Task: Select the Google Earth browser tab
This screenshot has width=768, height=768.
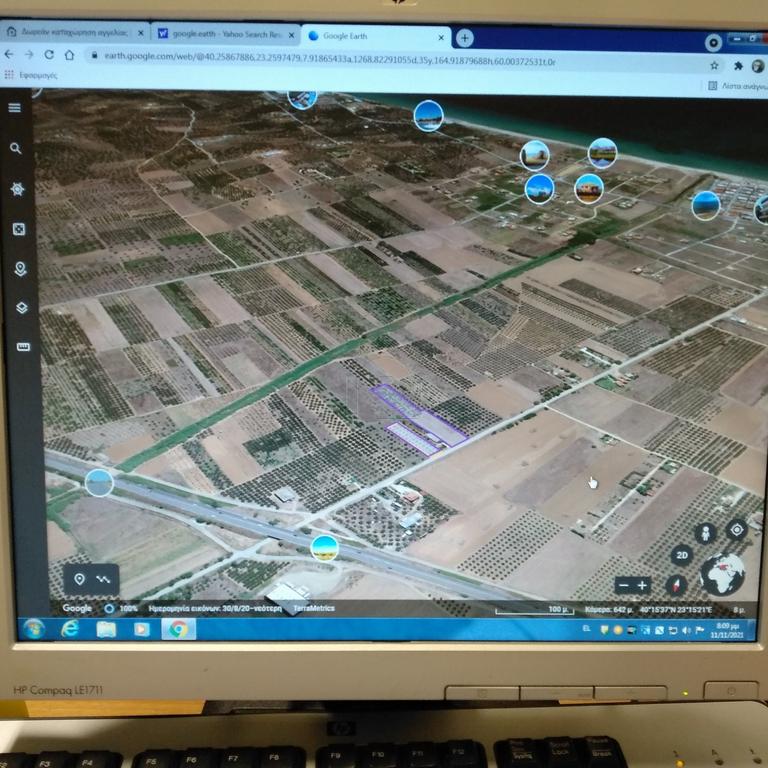Action: pyautogui.click(x=376, y=36)
